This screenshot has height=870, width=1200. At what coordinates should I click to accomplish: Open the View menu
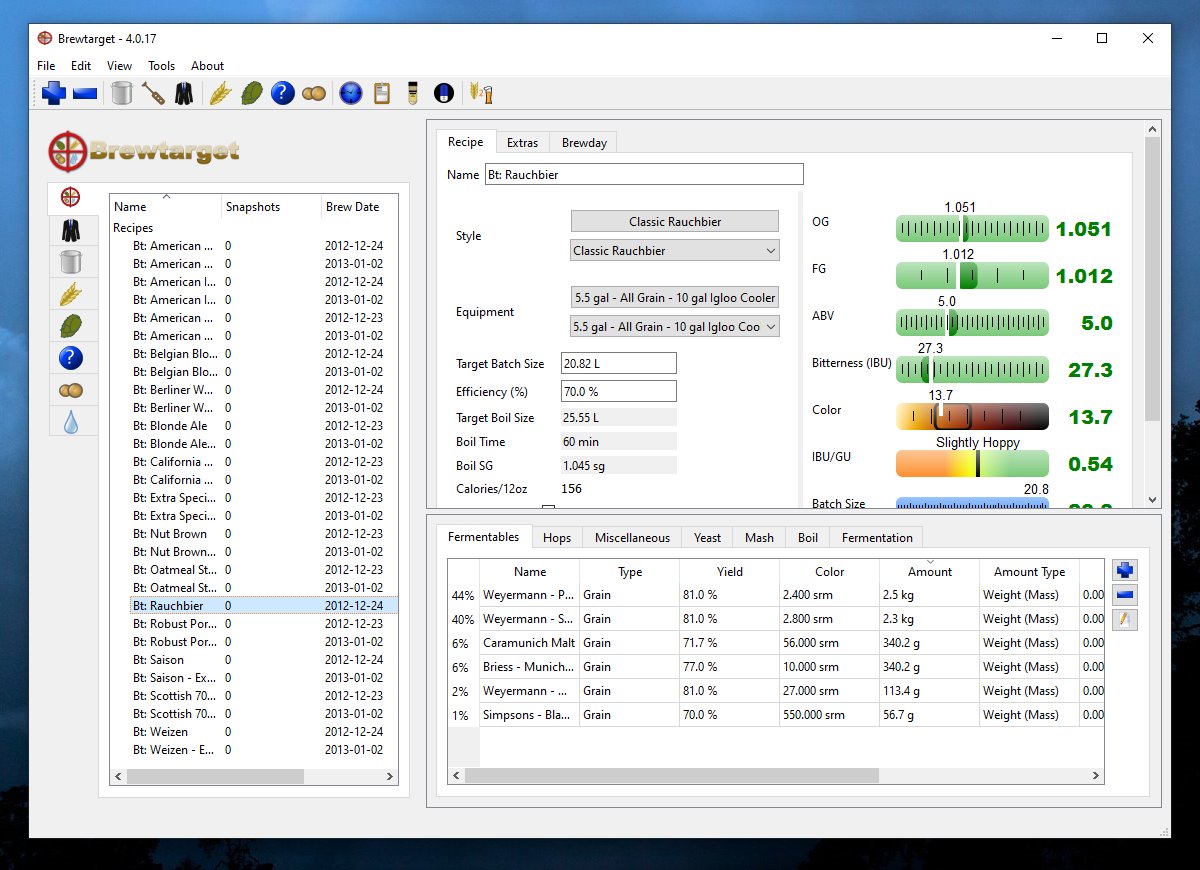(x=119, y=66)
